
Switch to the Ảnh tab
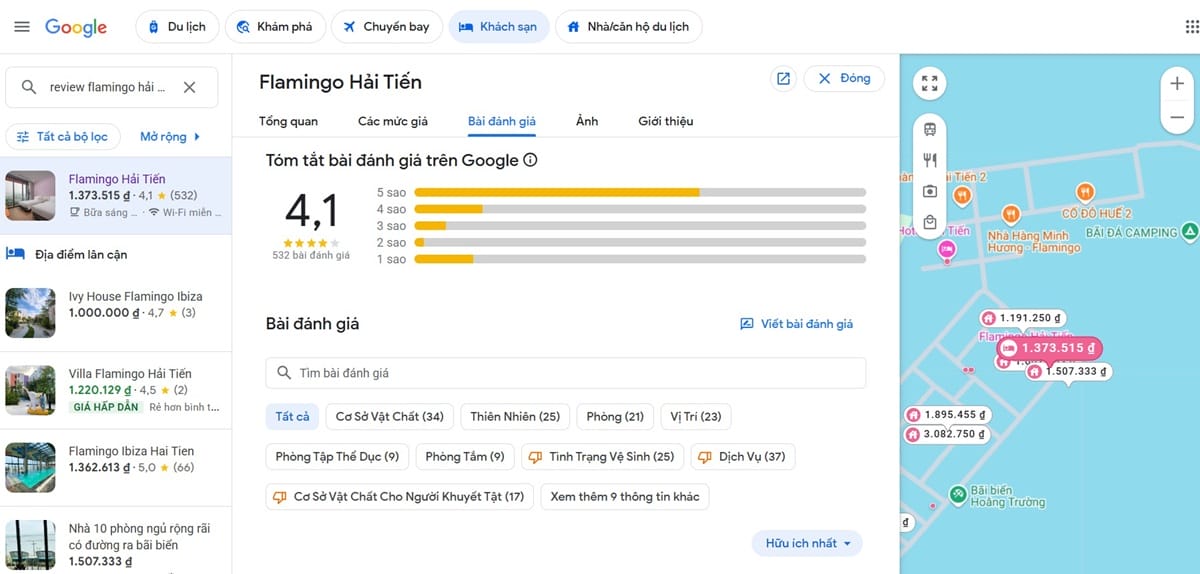[x=587, y=121]
